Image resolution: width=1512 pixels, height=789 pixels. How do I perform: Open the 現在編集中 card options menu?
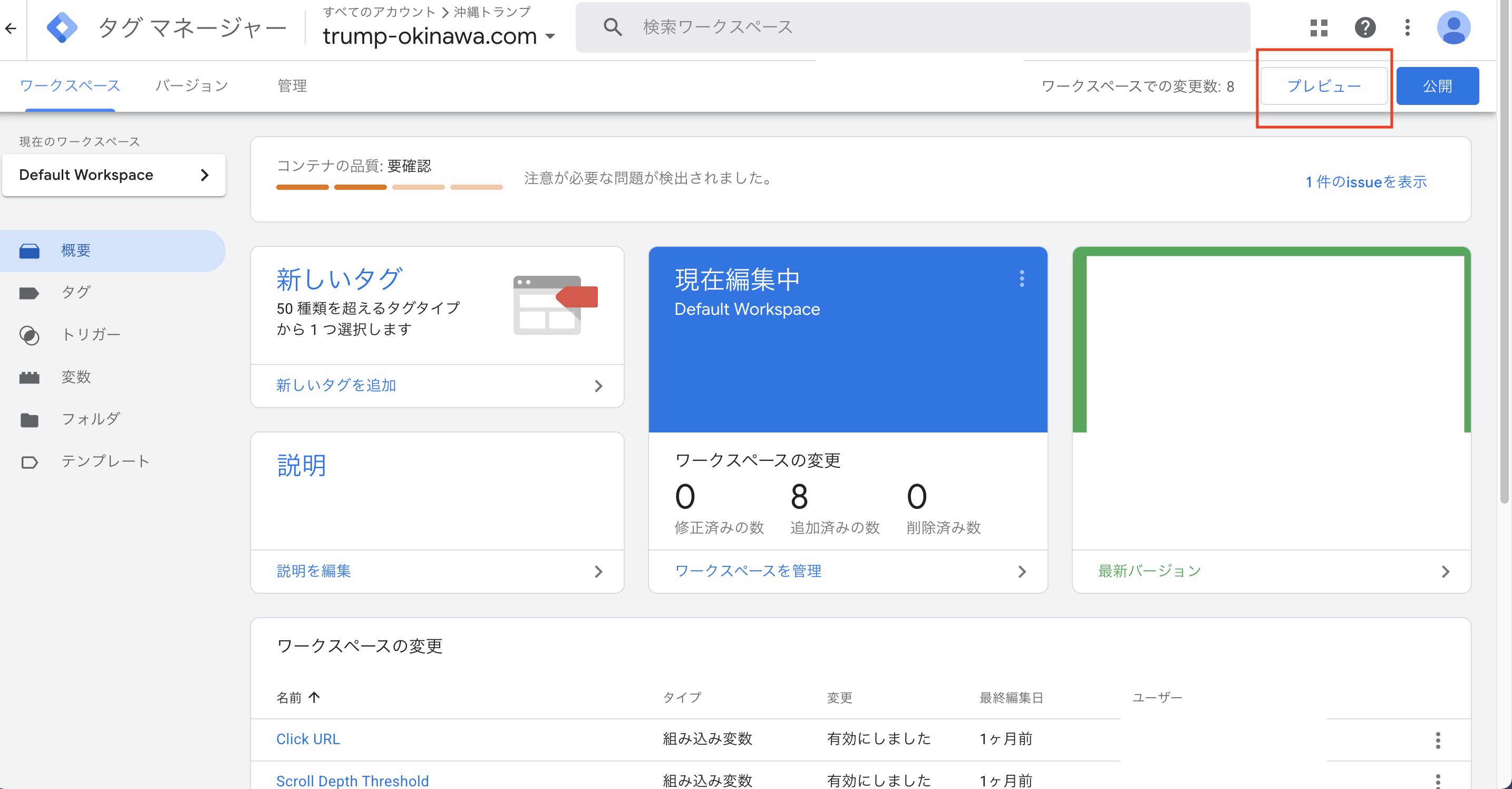coord(1022,278)
